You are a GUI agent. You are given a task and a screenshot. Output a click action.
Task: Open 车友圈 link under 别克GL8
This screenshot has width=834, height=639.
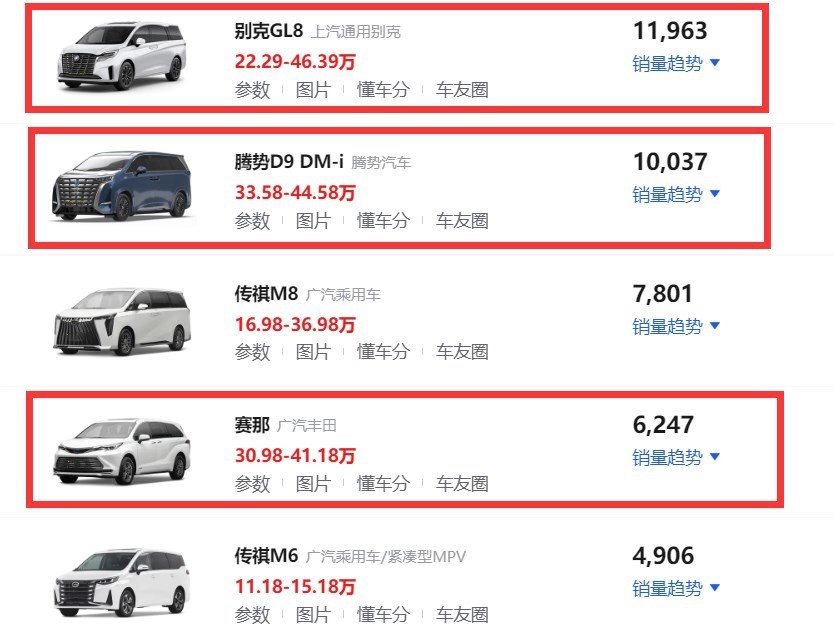[462, 90]
